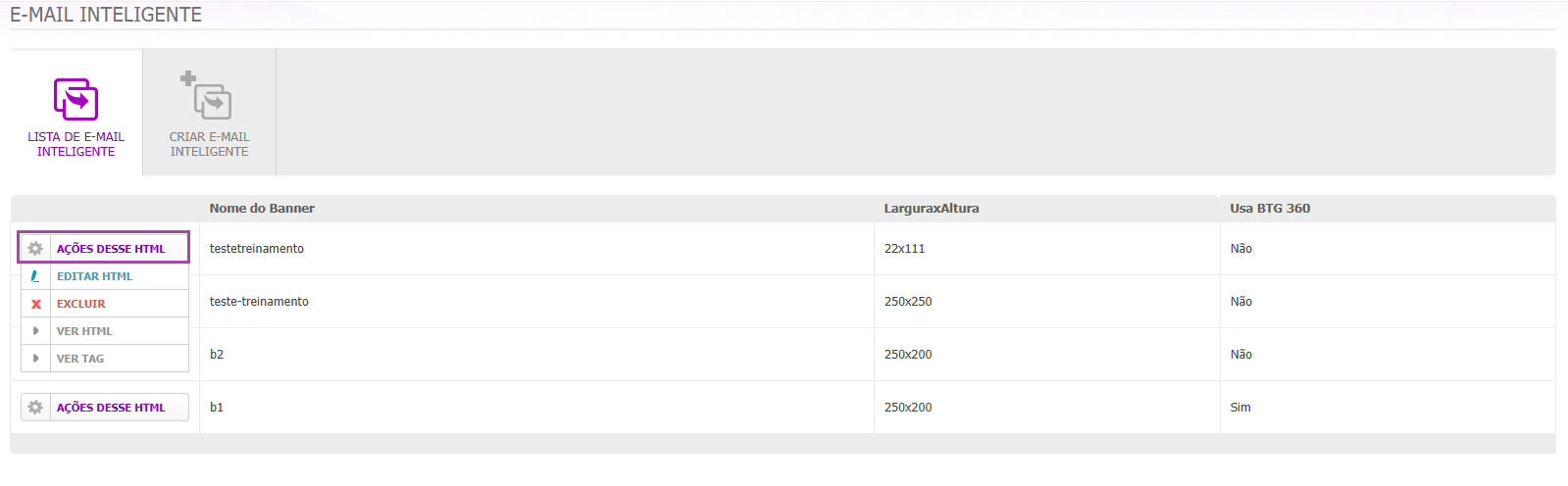1568x486 pixels.
Task: Click the arrow icon beside Ver HTML
Action: point(36,331)
